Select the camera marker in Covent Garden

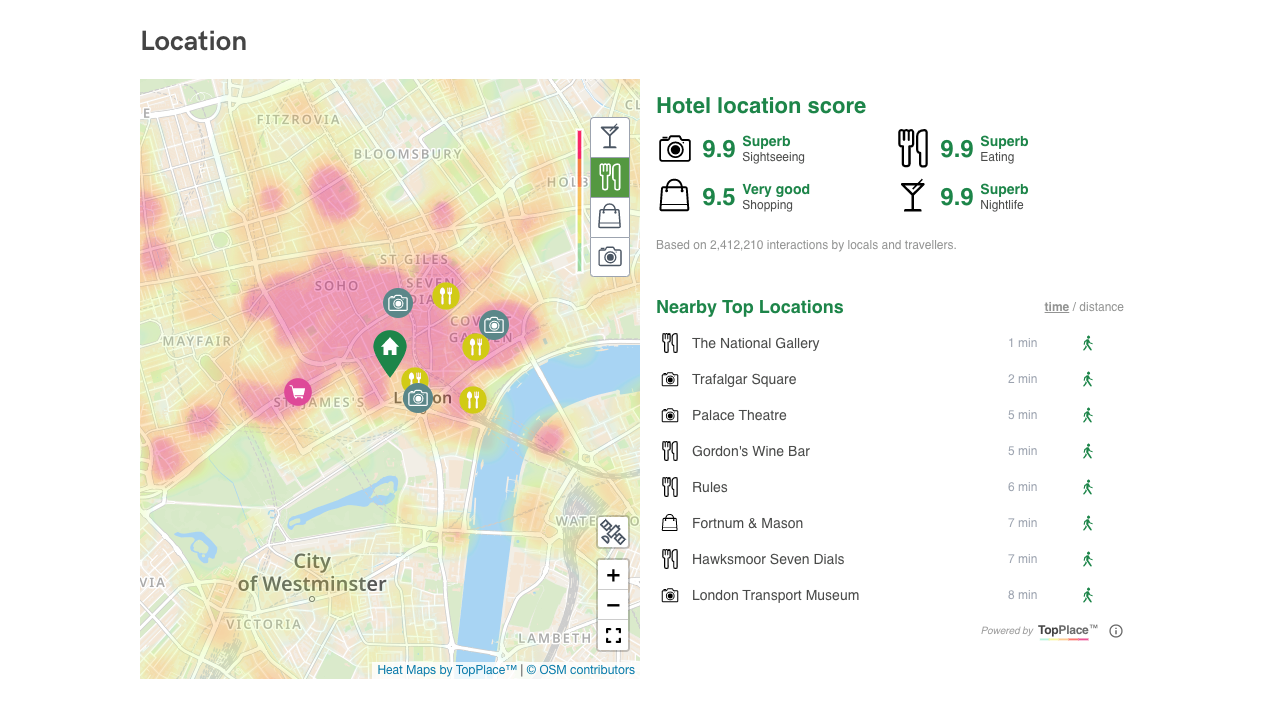click(494, 325)
